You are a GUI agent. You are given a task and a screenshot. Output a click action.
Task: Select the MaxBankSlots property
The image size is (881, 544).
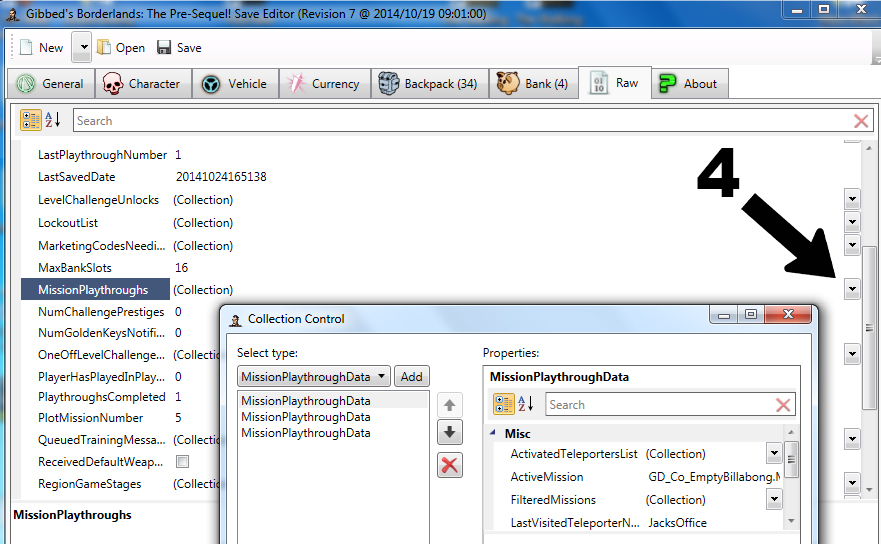point(75,268)
